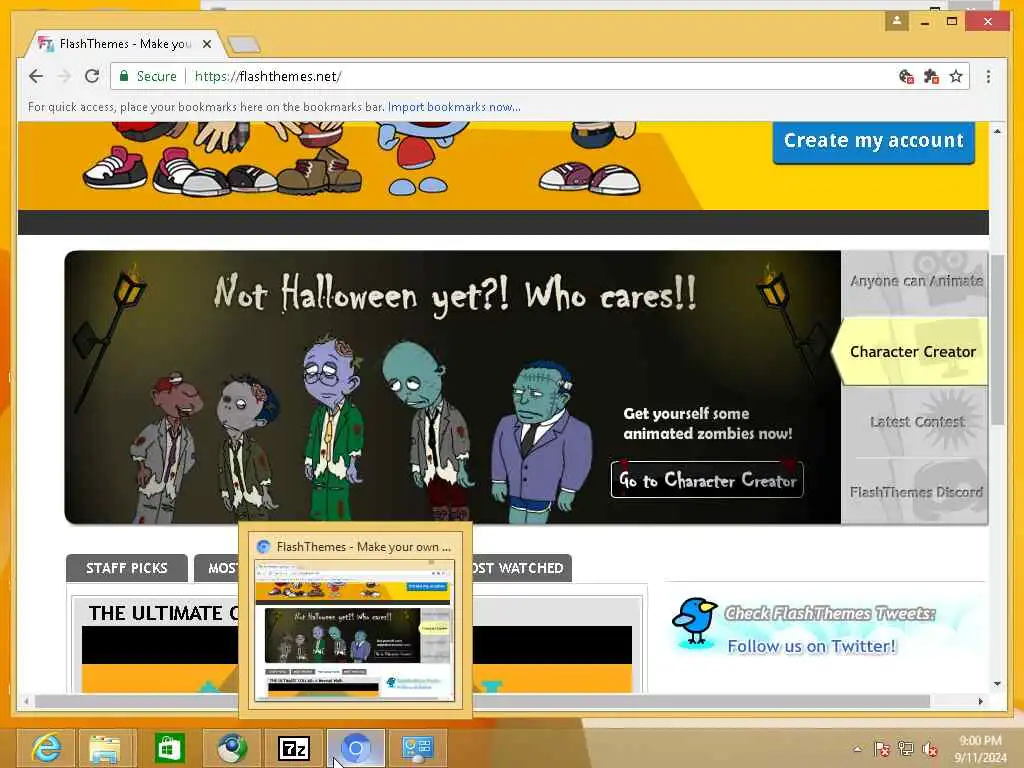Screen dimensions: 1024x768
Task: Click the network tray icon
Action: (x=906, y=749)
